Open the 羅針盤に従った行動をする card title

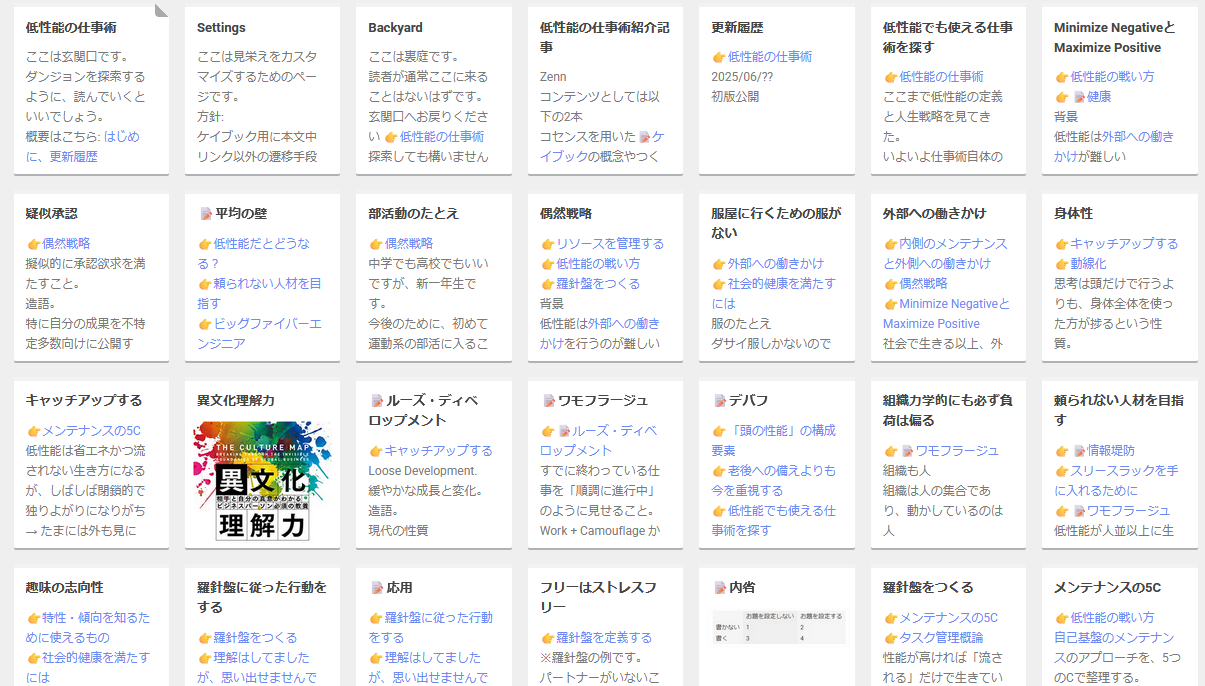click(262, 597)
